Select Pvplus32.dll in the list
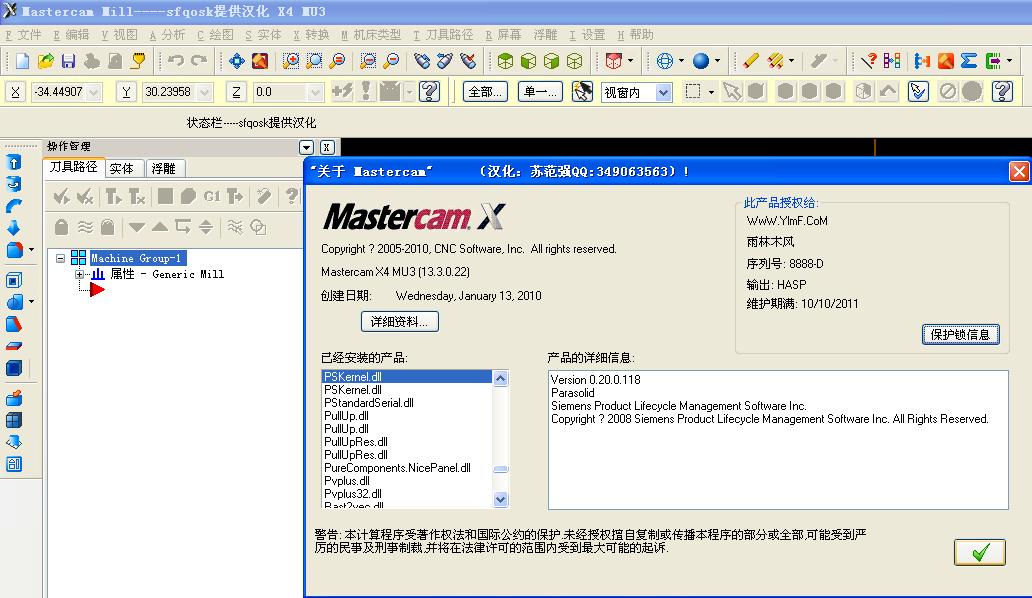This screenshot has width=1032, height=598. click(x=353, y=493)
